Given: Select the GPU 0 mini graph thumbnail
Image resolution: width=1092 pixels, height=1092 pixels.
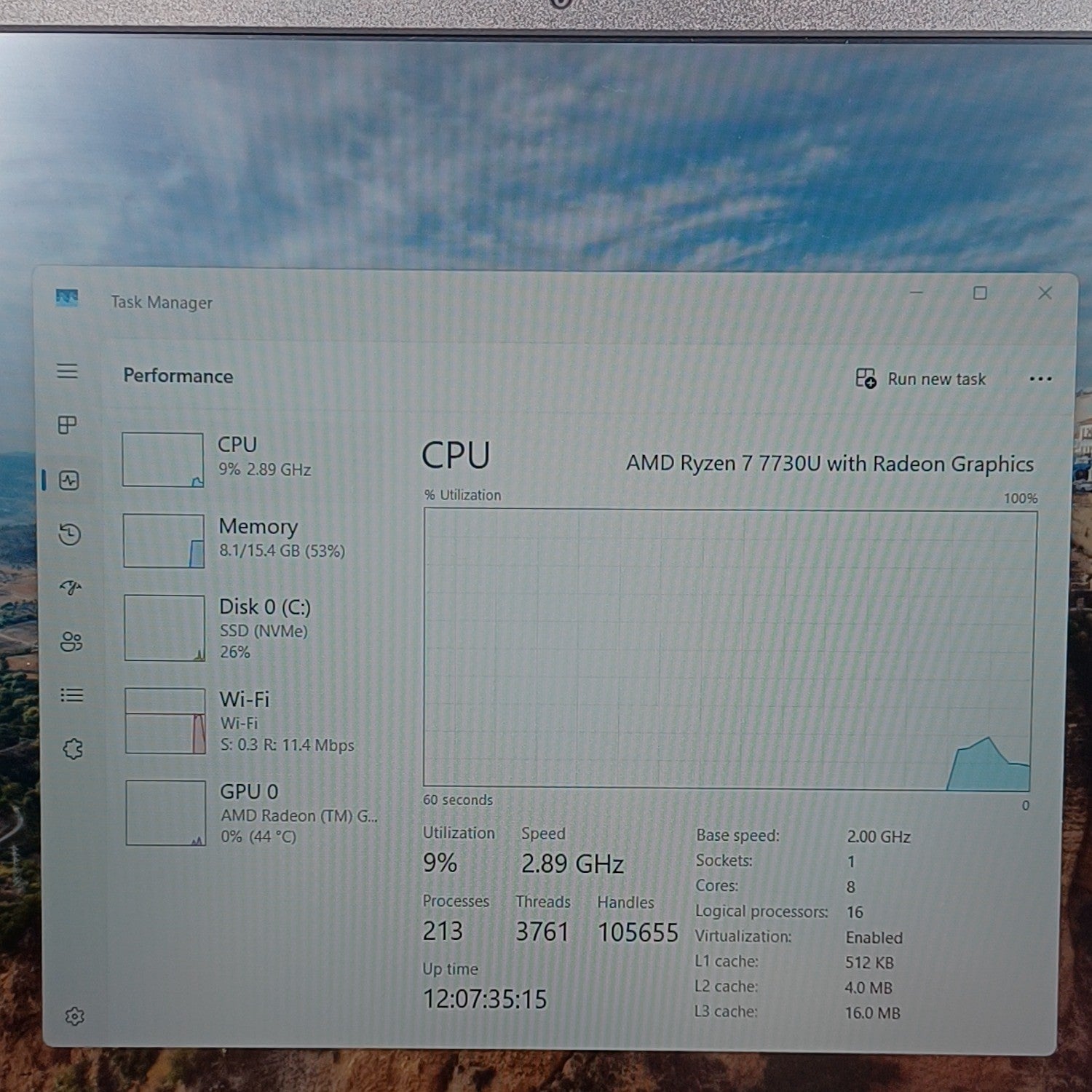Looking at the screenshot, I should point(166,813).
